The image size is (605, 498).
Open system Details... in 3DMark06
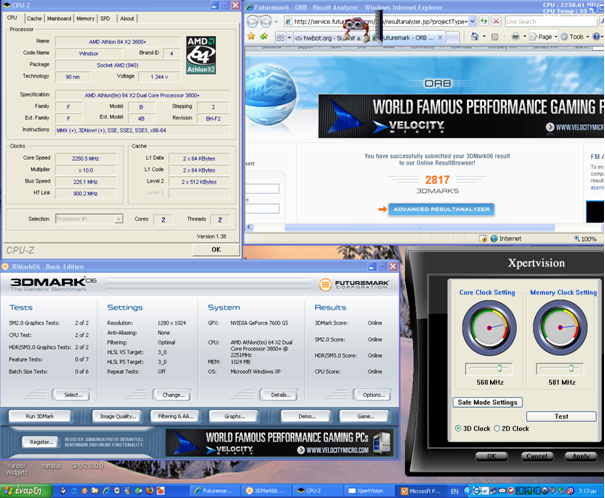(x=280, y=395)
